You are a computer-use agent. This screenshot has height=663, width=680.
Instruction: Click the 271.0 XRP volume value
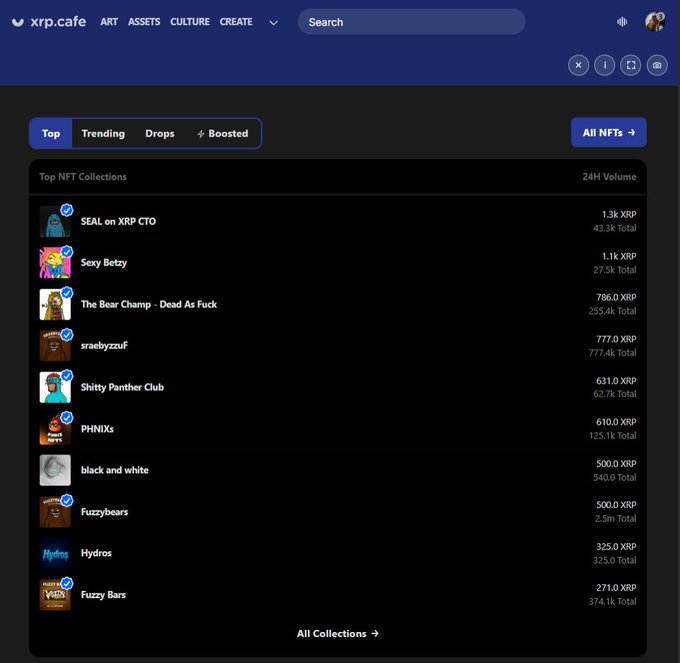pyautogui.click(x=616, y=588)
